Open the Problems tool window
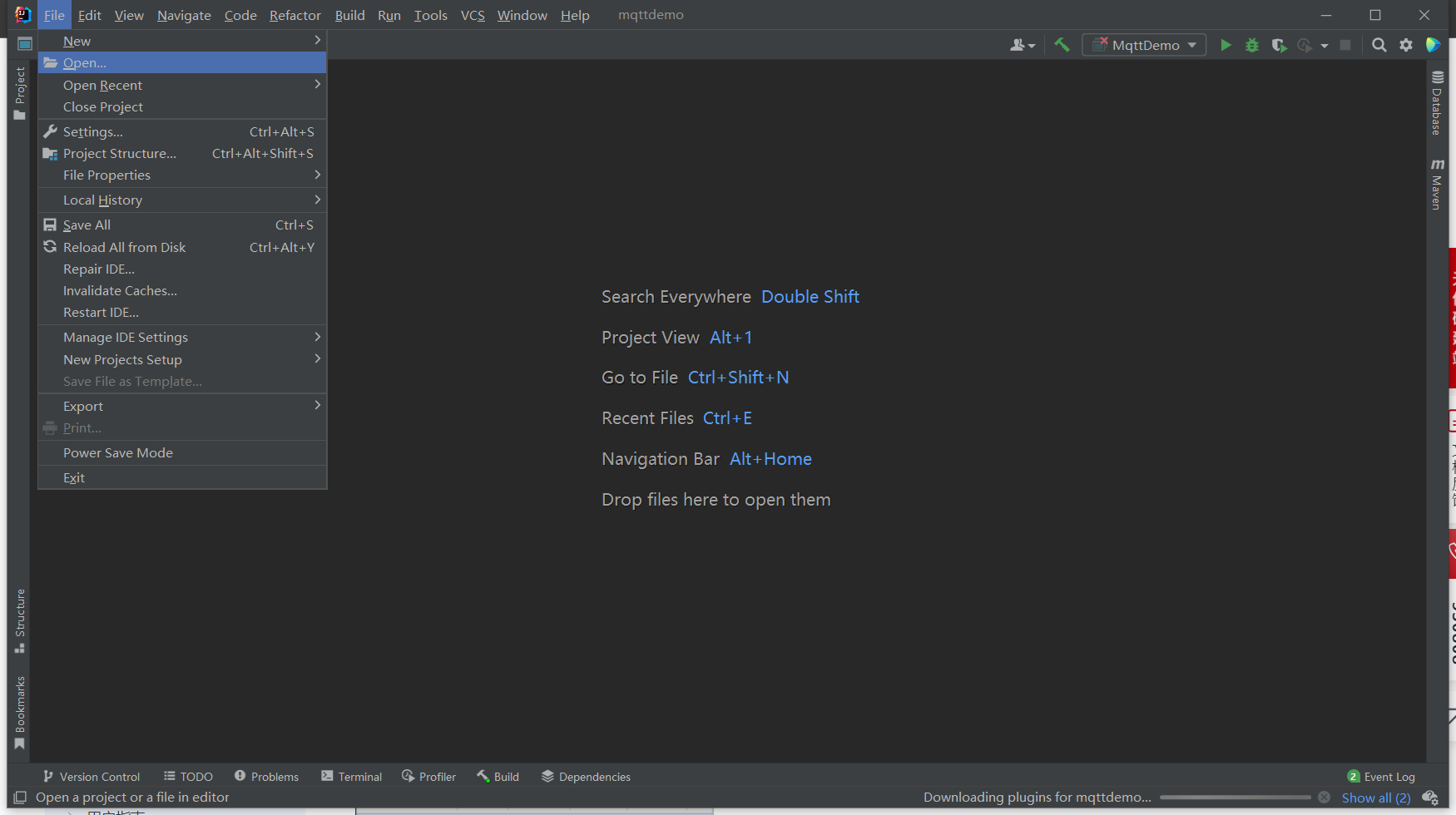The image size is (1456, 815). click(x=266, y=777)
